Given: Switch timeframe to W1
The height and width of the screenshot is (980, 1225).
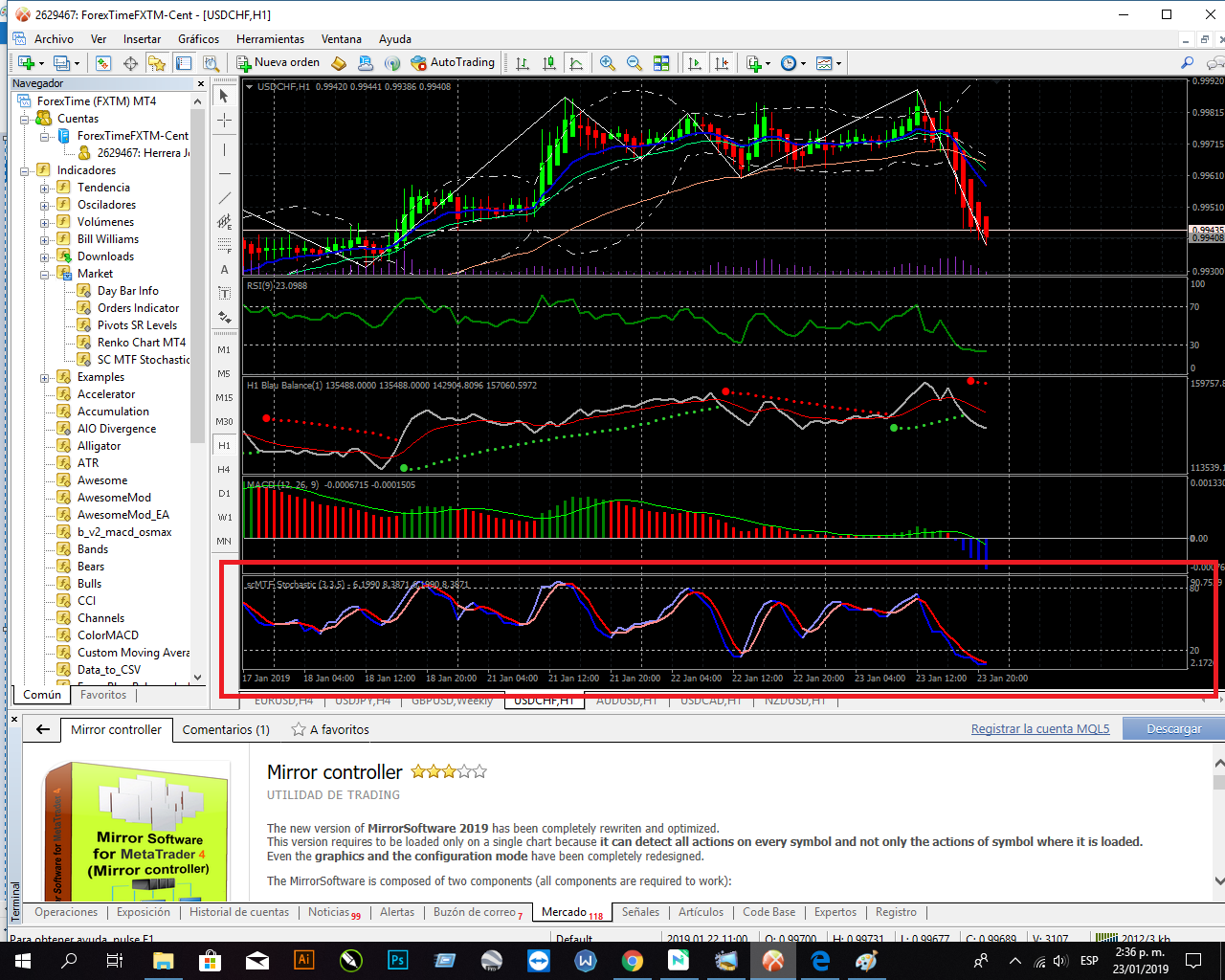Looking at the screenshot, I should [224, 517].
